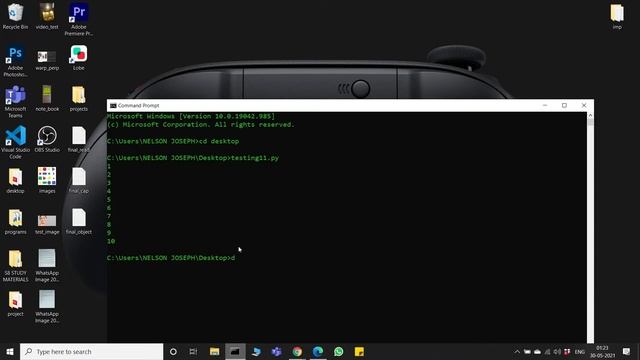Select the project folder on desktop

point(16,304)
